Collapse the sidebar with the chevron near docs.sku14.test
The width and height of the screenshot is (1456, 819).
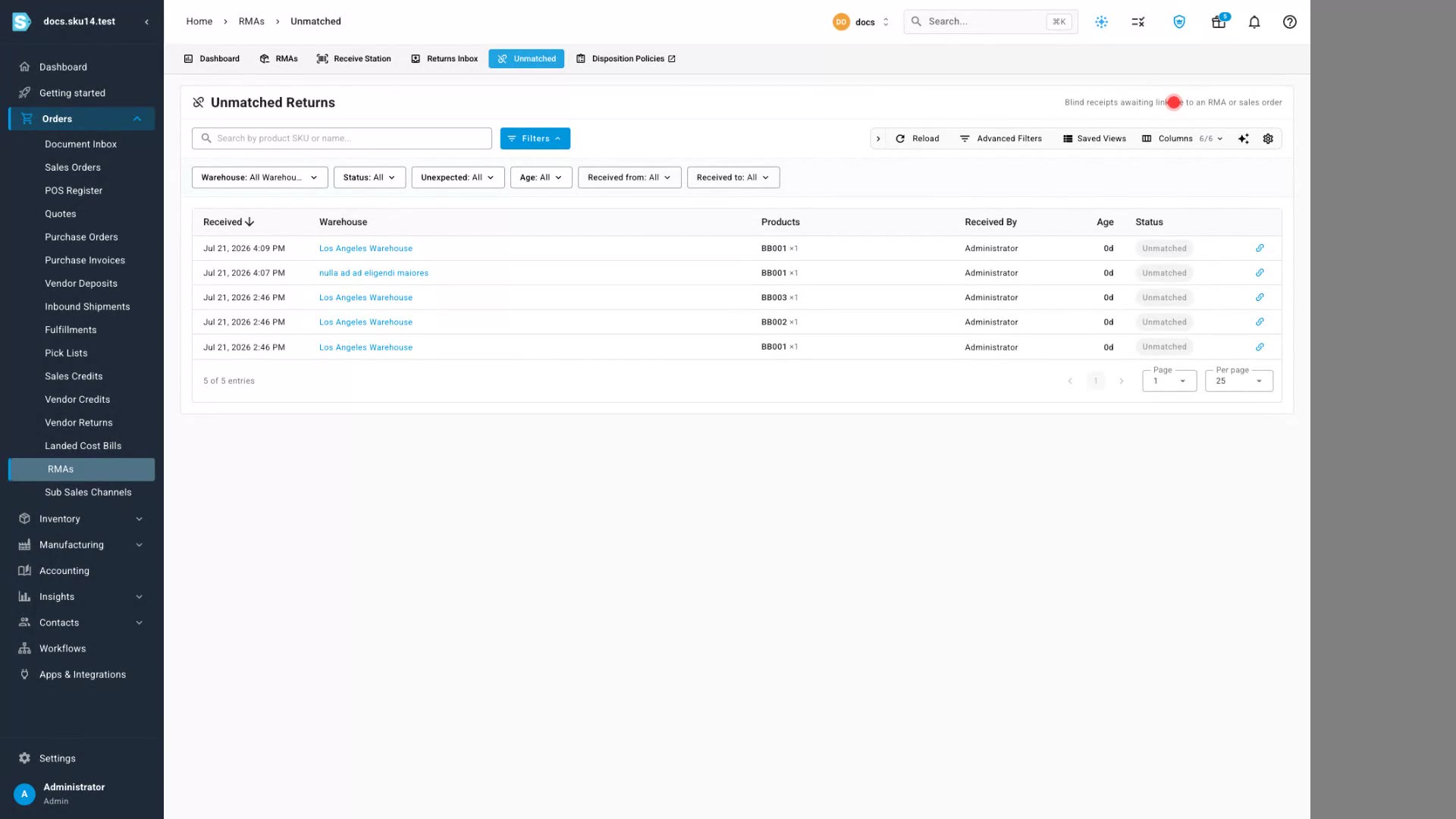[147, 22]
